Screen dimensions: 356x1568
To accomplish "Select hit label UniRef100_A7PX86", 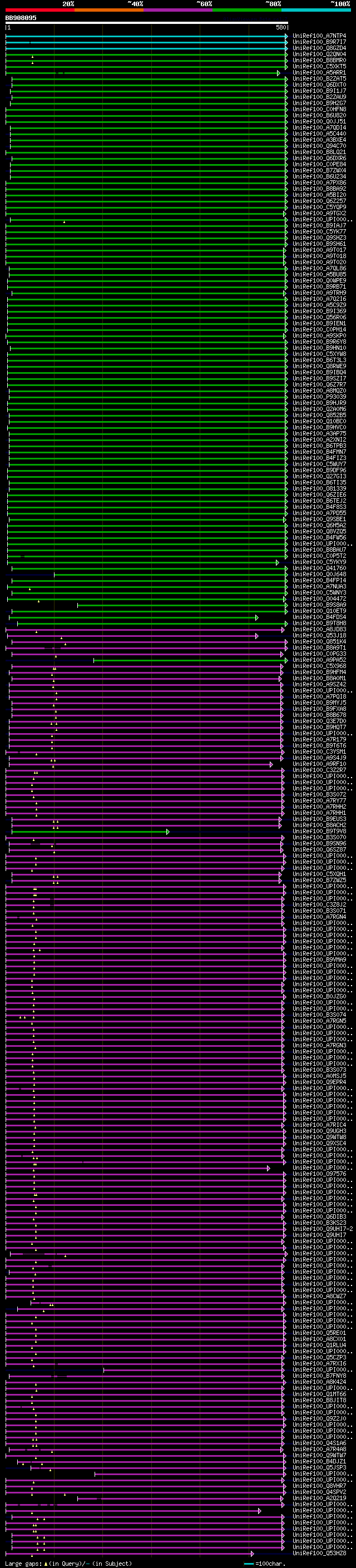I will 319,182.
